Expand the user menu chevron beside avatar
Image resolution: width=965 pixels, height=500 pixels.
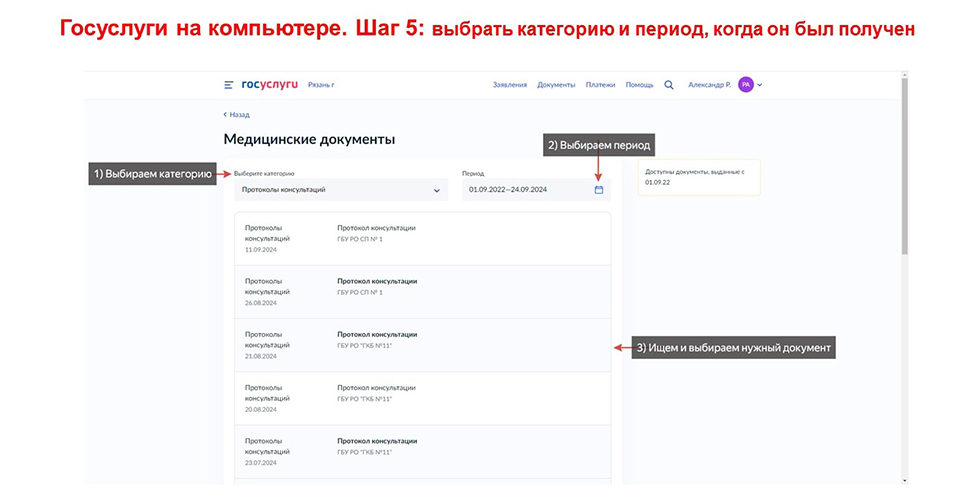tap(760, 85)
